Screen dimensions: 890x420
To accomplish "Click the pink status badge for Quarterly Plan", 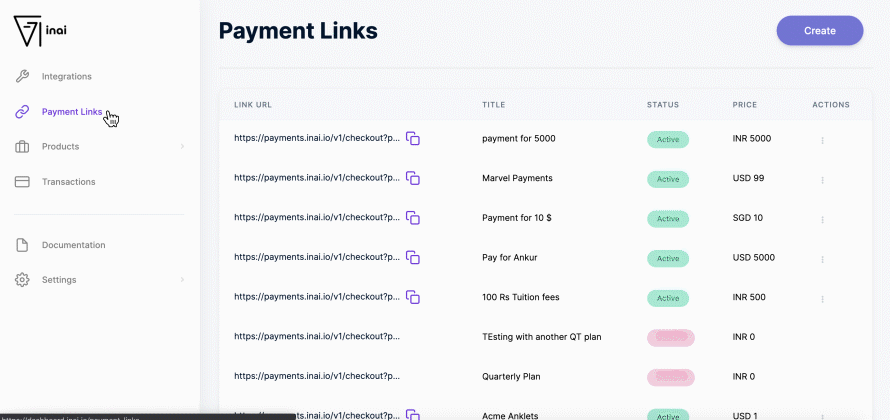I will (x=670, y=377).
